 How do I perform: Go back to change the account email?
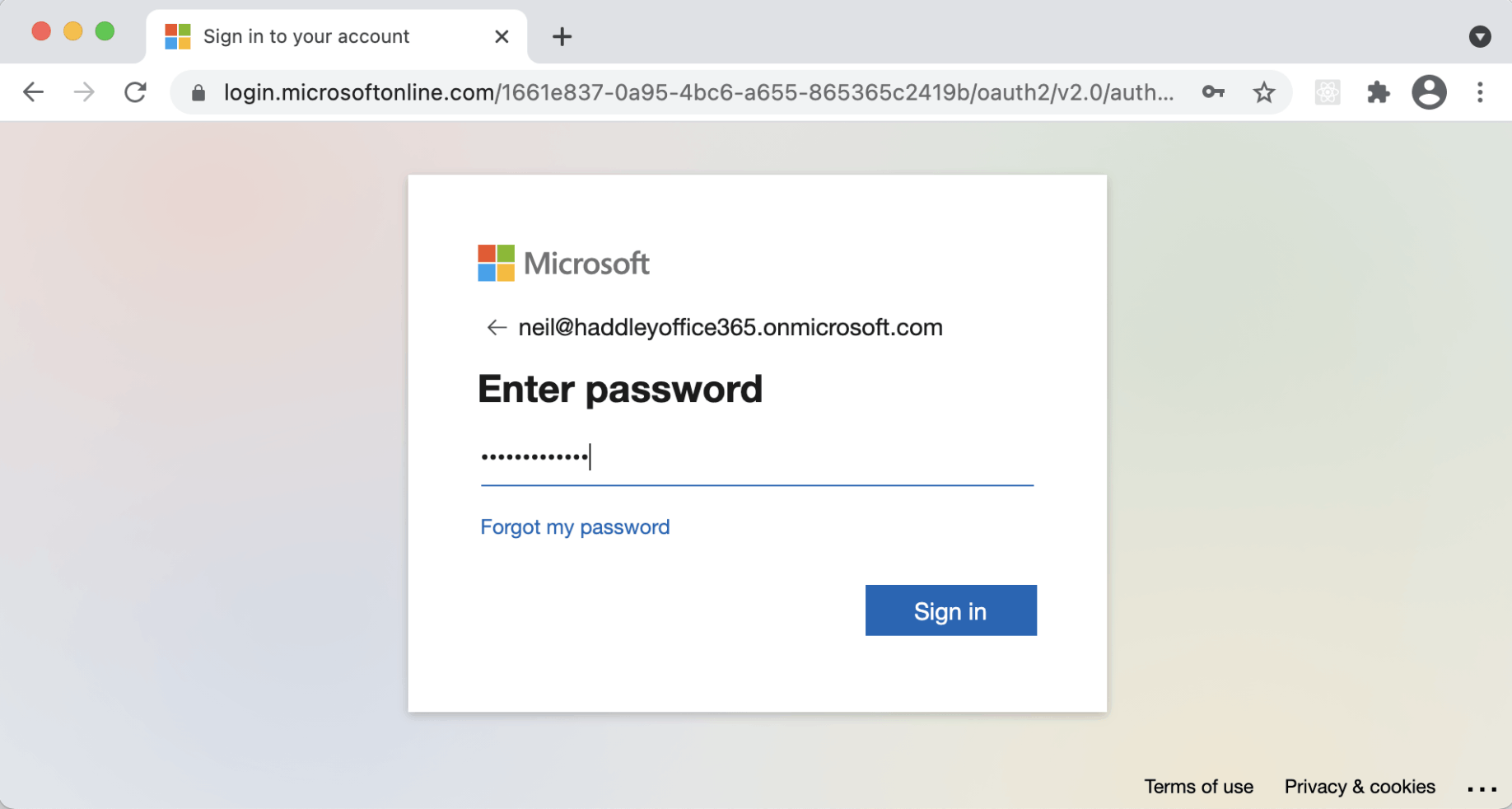click(x=496, y=328)
